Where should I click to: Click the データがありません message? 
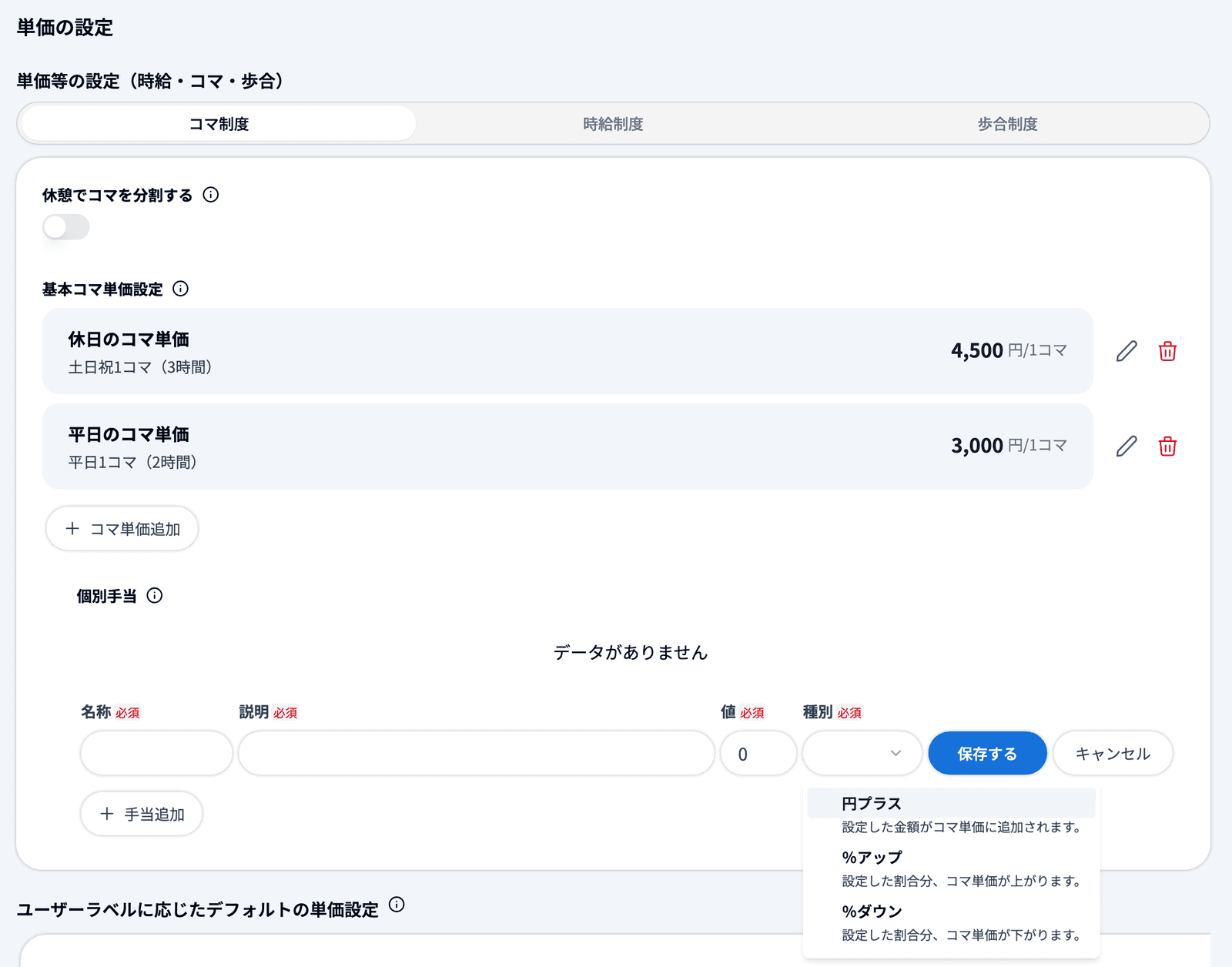[631, 652]
